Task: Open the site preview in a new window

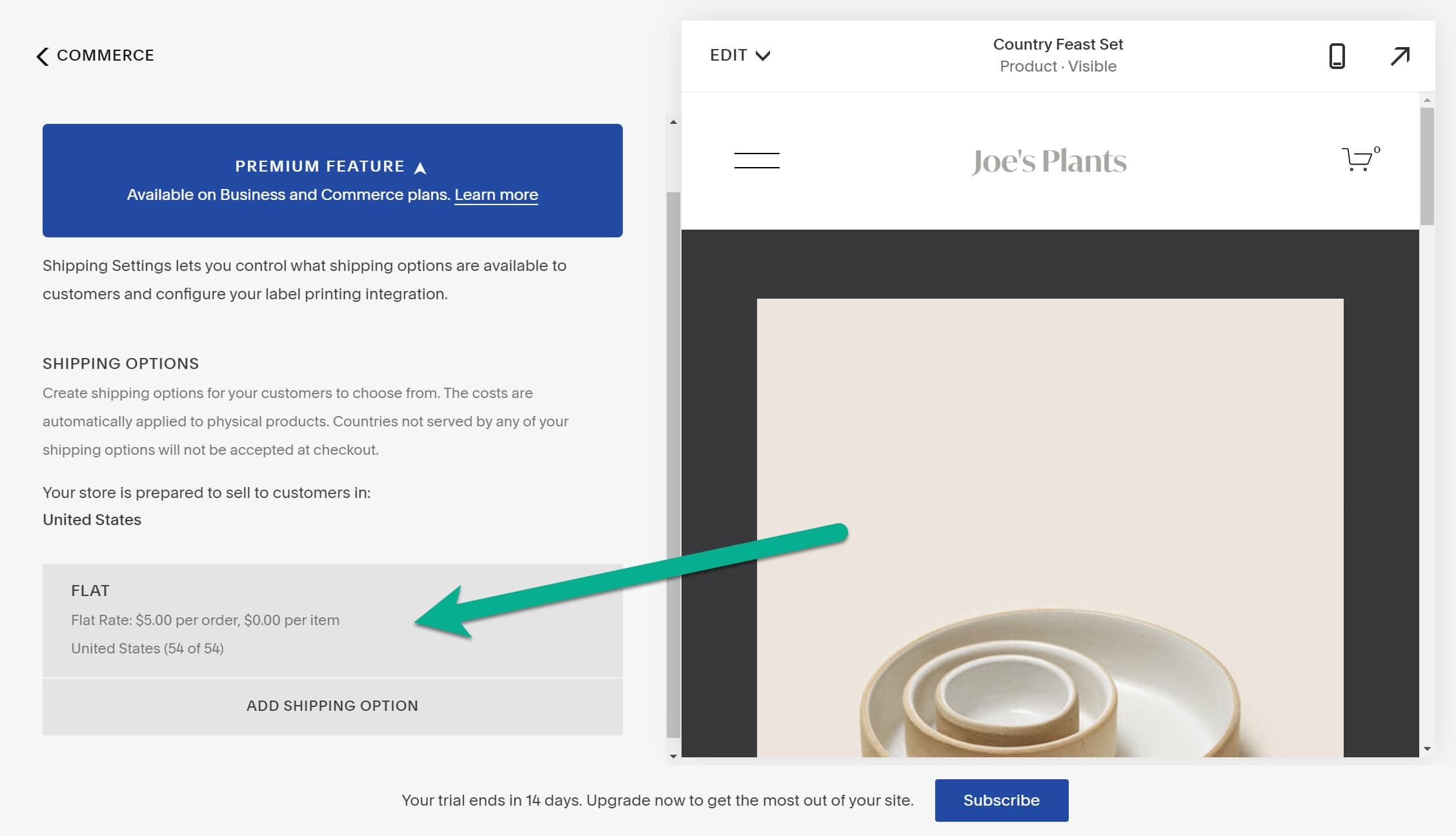Action: (x=1400, y=56)
